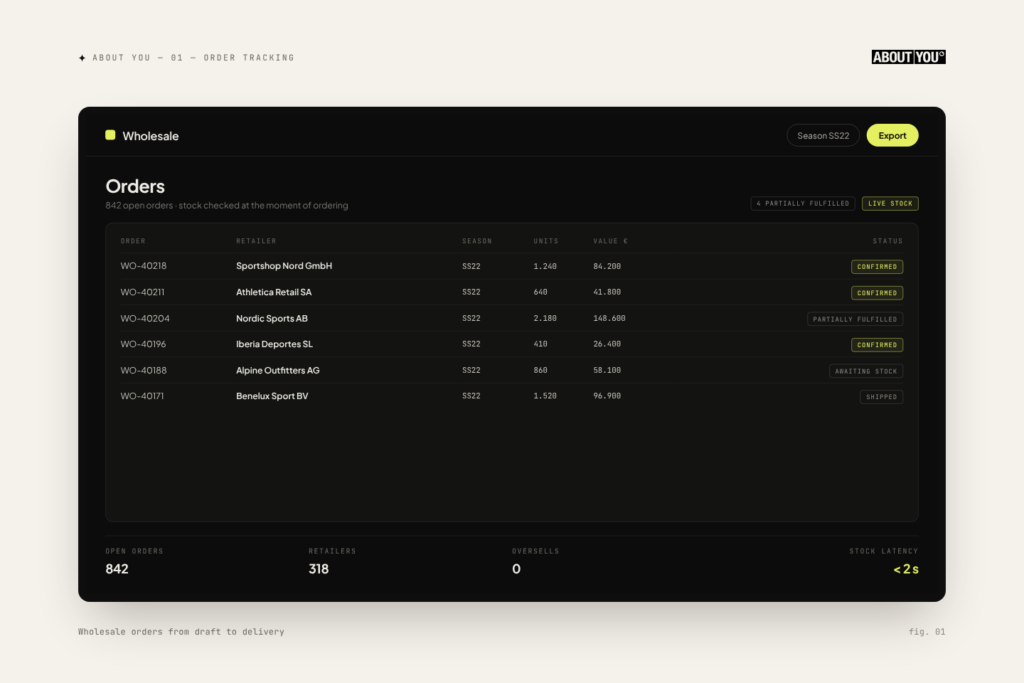Sort by the STATUS column header
The image size is (1024, 683).
coord(888,241)
